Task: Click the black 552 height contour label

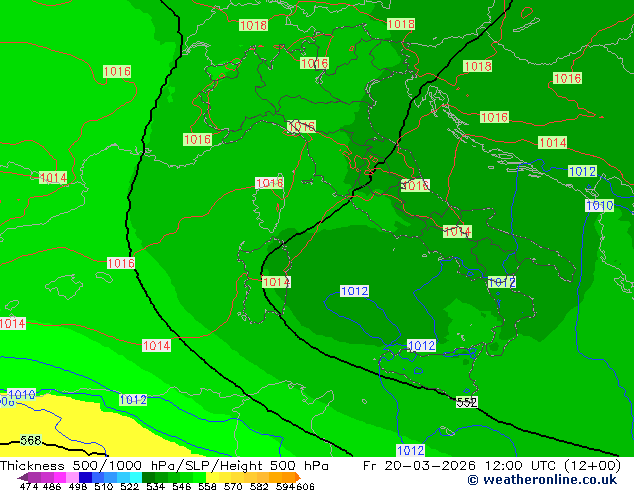Action: coord(467,402)
